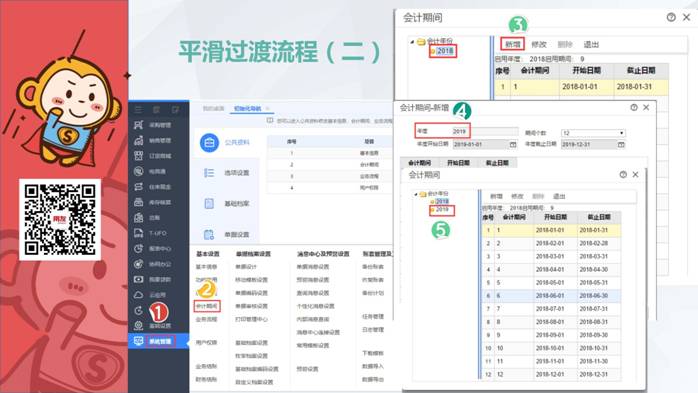Click 选项设置 list icon

pos(209,173)
